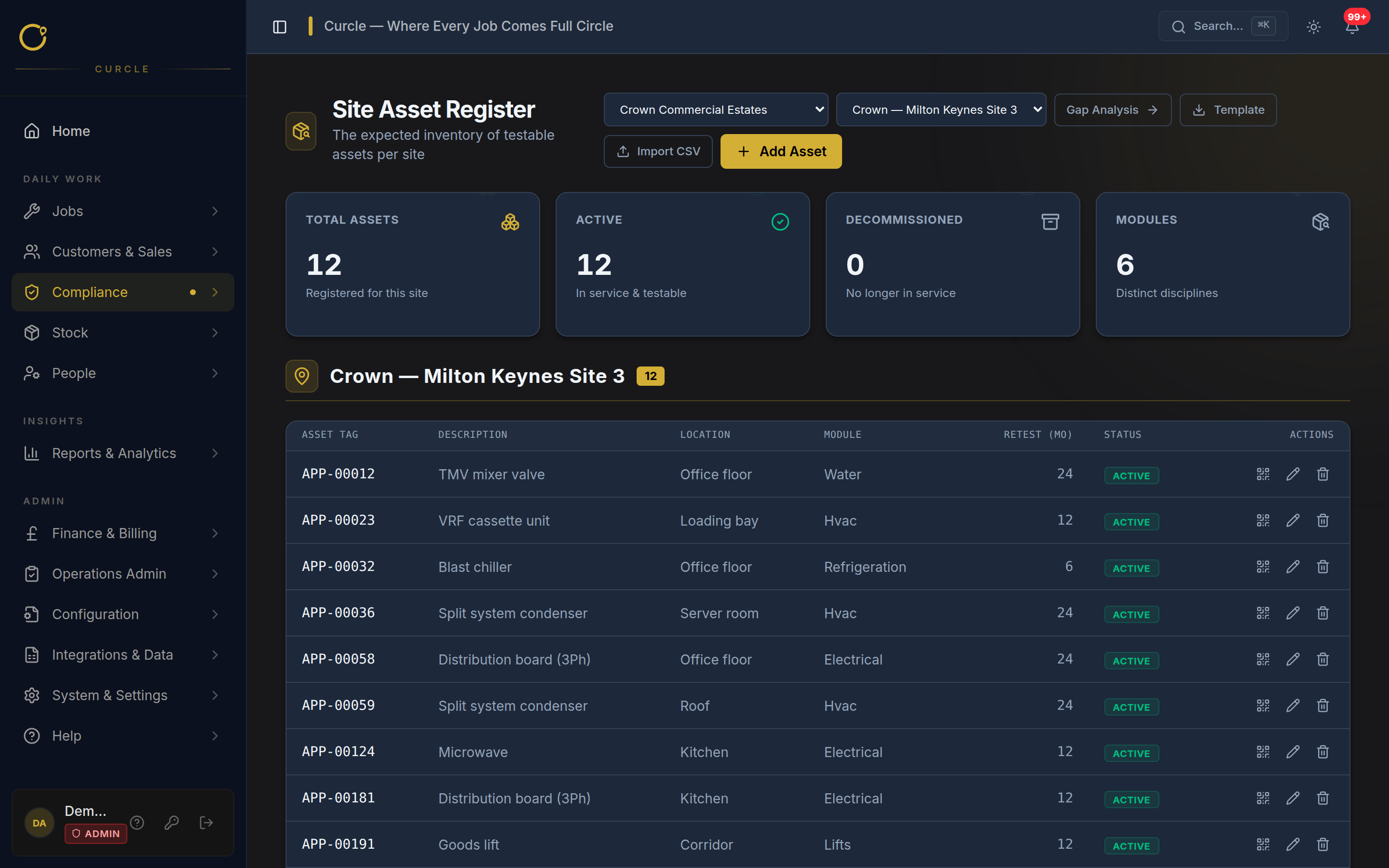Edit the Microwave asset row
This screenshot has width=1389, height=868.
pyautogui.click(x=1293, y=752)
